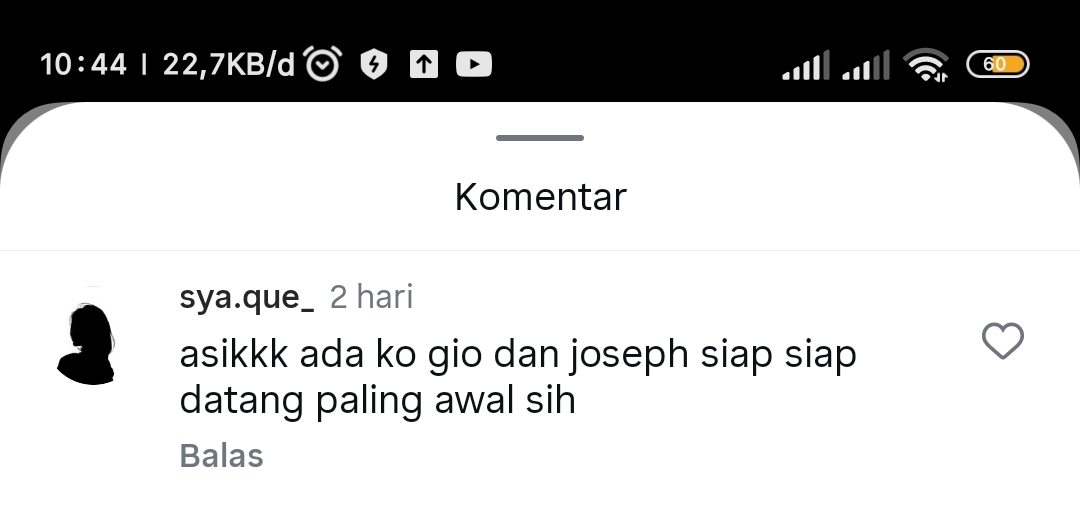Image resolution: width=1080 pixels, height=518 pixels.
Task: Tap the comment's second line 'datang paling awal sih'
Action: click(377, 402)
